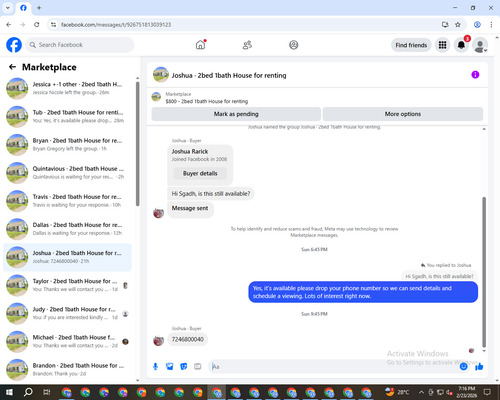Go back with the browser back arrow
The height and width of the screenshot is (400, 500).
click(x=9, y=24)
